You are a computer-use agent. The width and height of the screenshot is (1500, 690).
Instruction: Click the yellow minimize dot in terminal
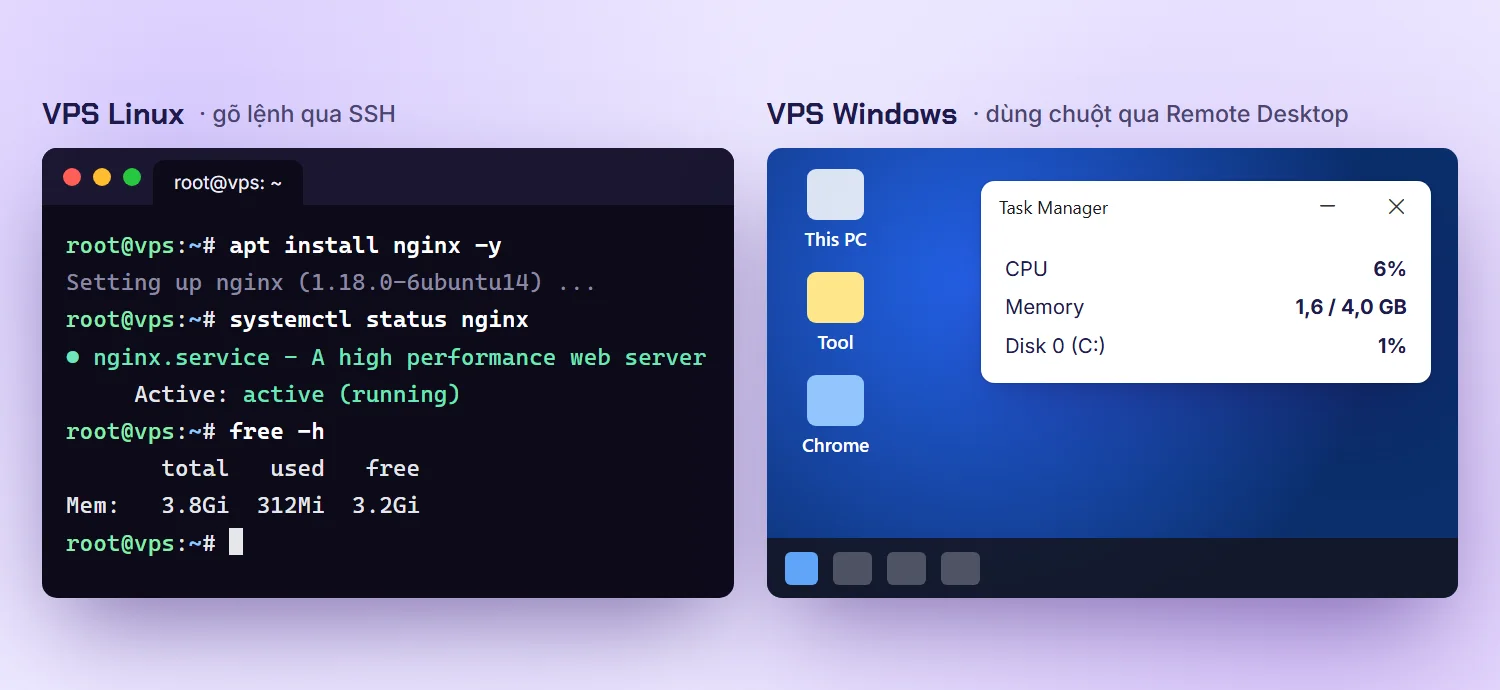tap(102, 177)
